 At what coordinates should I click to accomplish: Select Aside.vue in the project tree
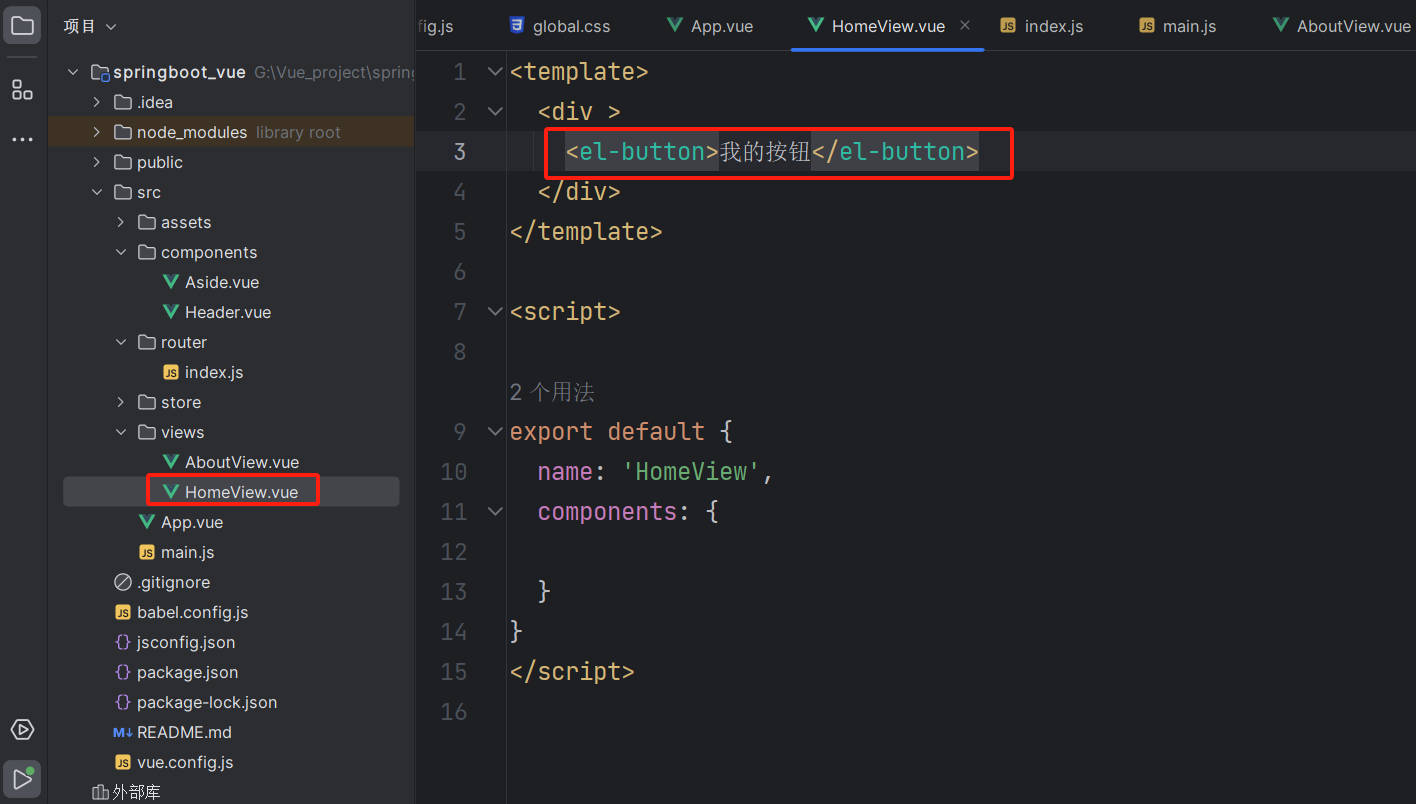click(222, 282)
